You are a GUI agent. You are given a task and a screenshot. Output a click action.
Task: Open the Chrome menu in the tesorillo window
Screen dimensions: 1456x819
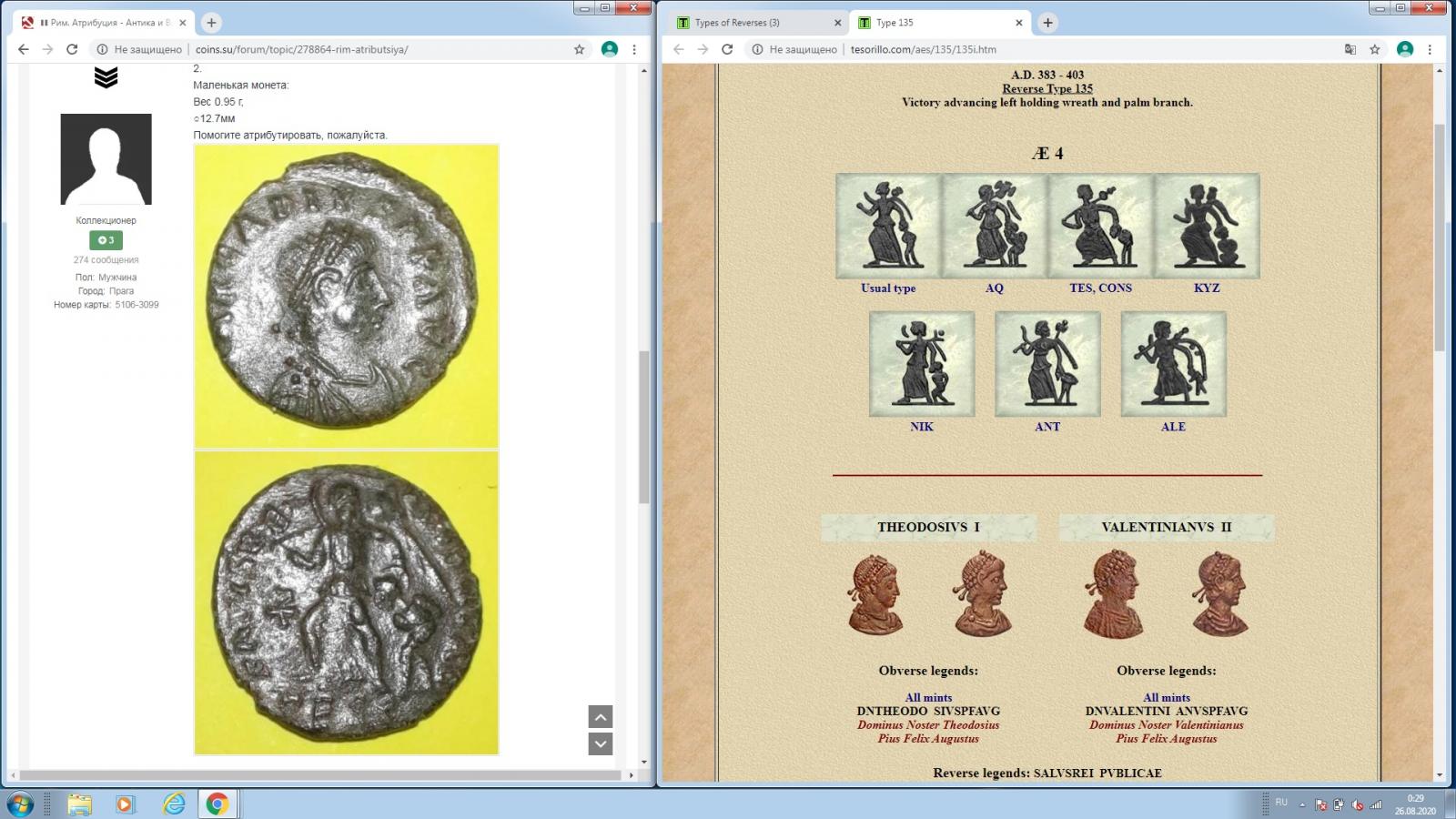click(x=1430, y=49)
